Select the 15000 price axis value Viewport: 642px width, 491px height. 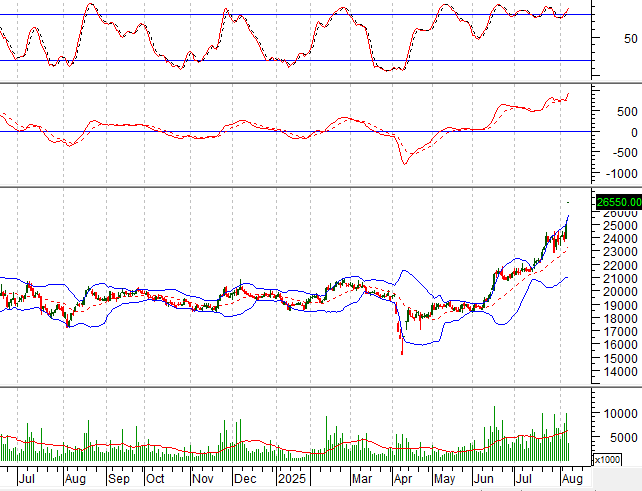[x=620, y=358]
